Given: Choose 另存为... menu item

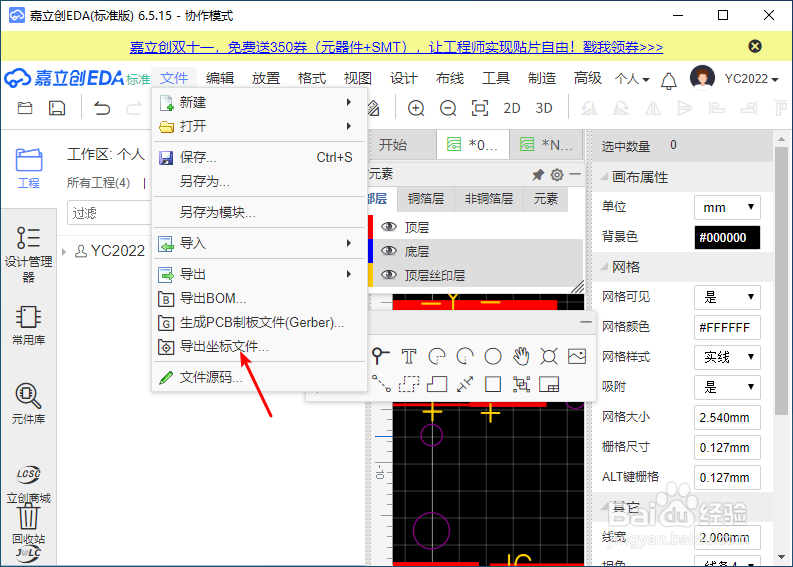Looking at the screenshot, I should pyautogui.click(x=259, y=181).
